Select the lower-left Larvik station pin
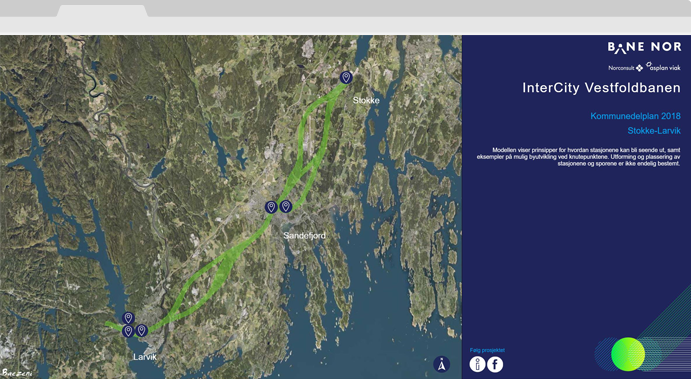 pos(128,331)
